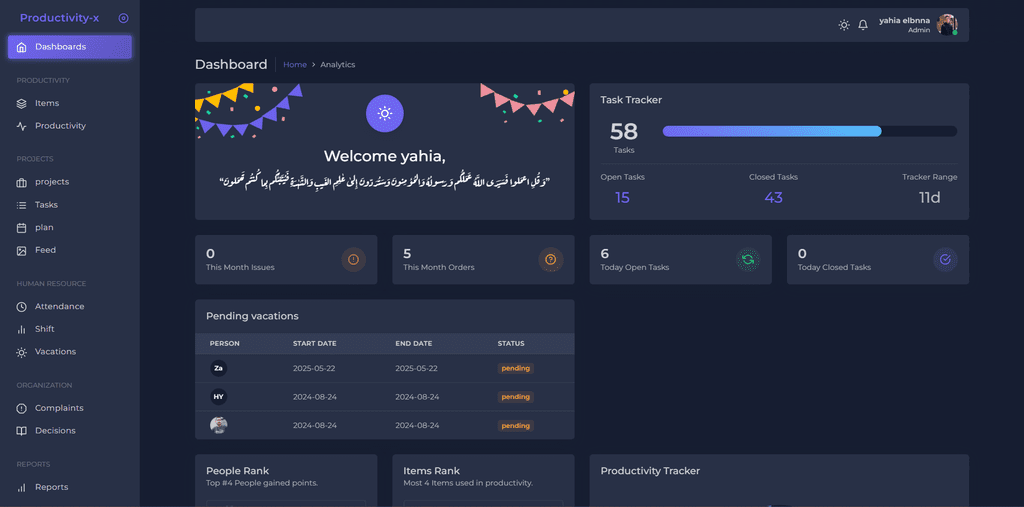
Task: Click the Task Tracker progress bar
Action: [x=810, y=131]
